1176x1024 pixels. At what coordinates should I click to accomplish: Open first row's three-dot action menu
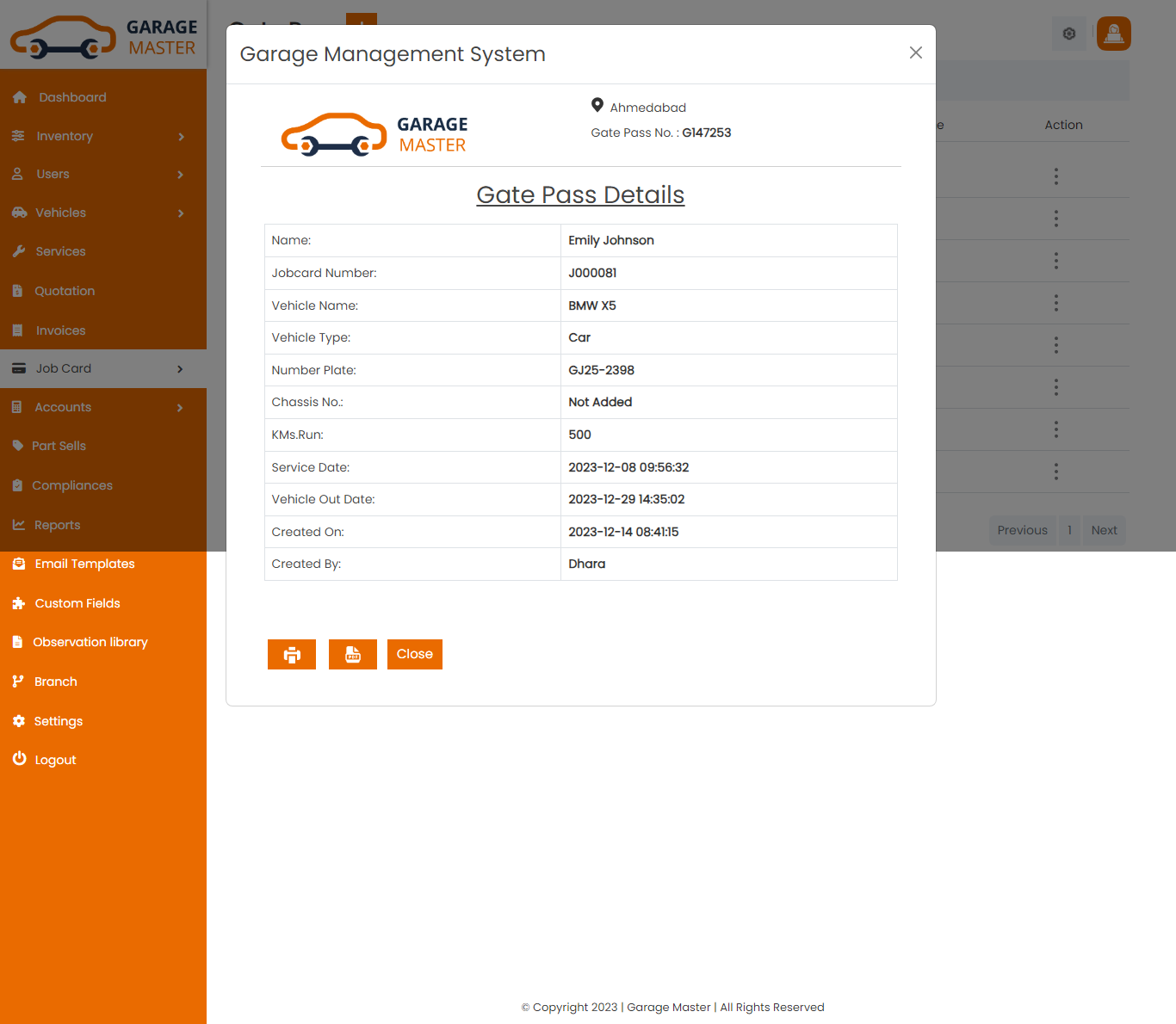click(x=1055, y=176)
